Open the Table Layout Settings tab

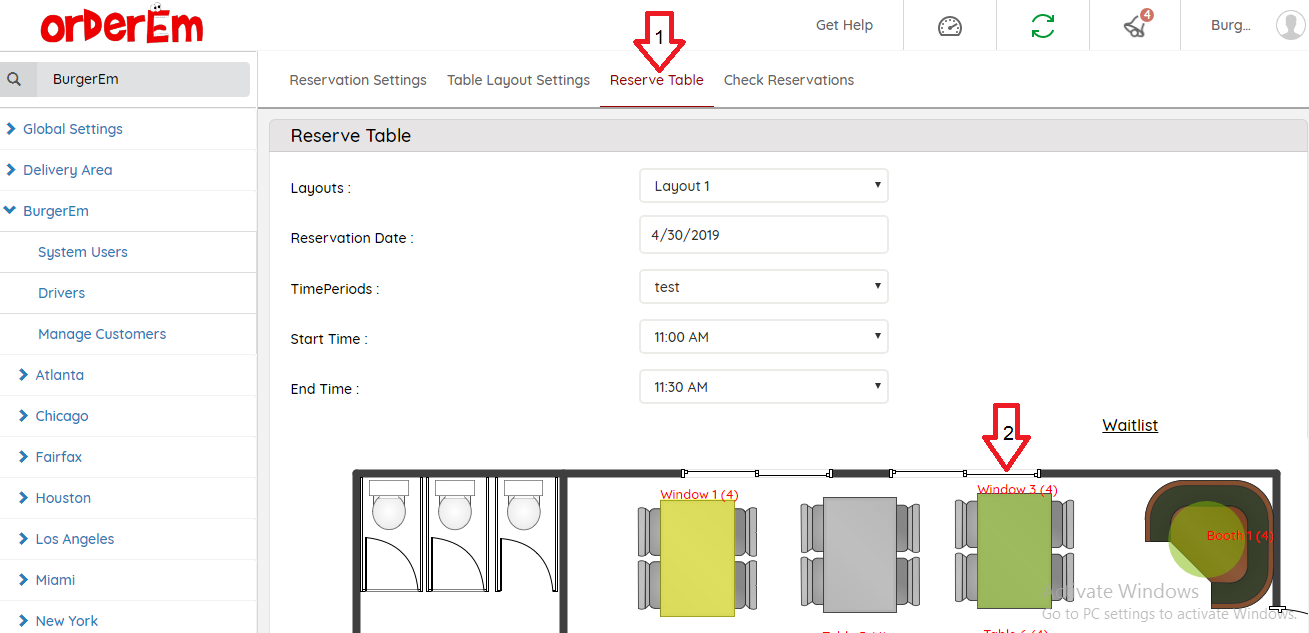click(518, 80)
